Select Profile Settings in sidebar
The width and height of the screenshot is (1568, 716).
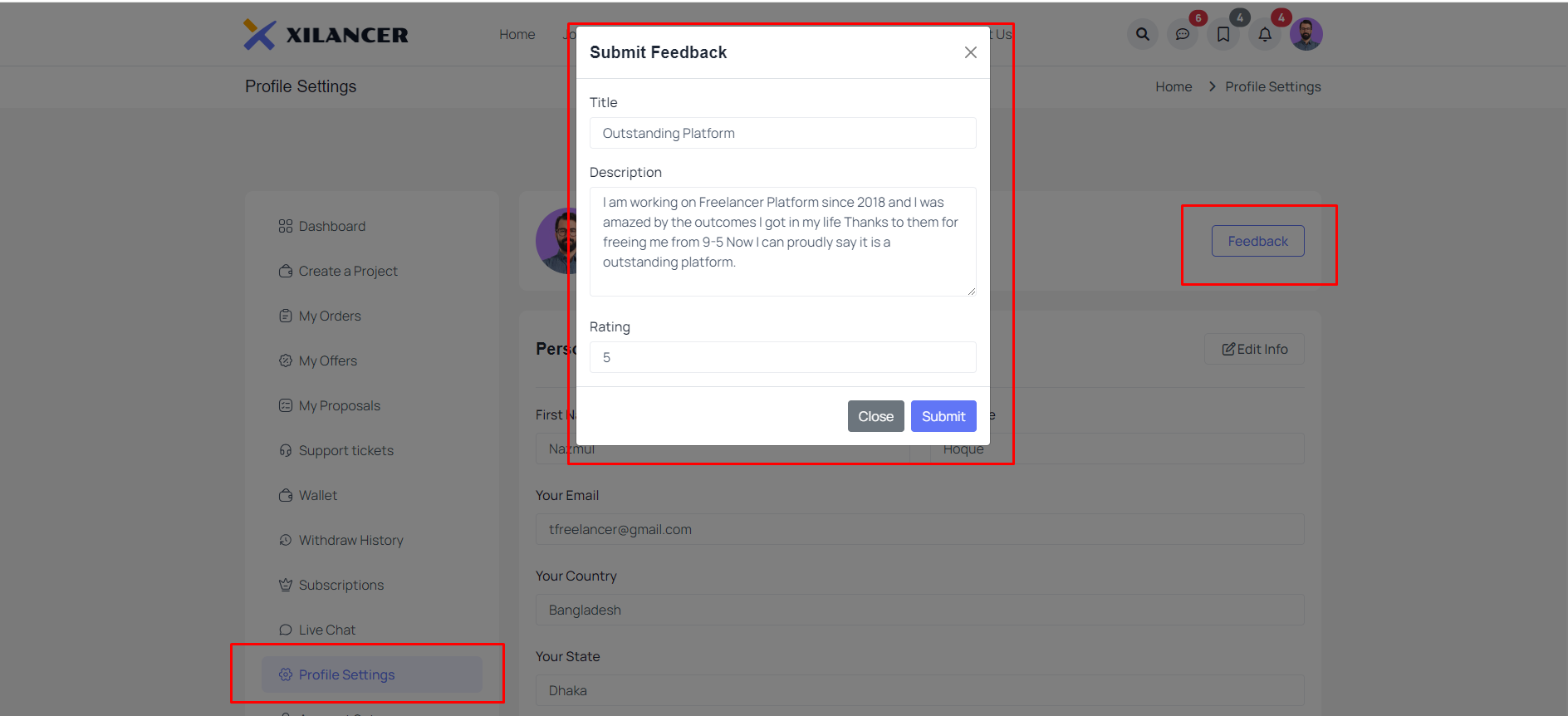click(x=372, y=674)
